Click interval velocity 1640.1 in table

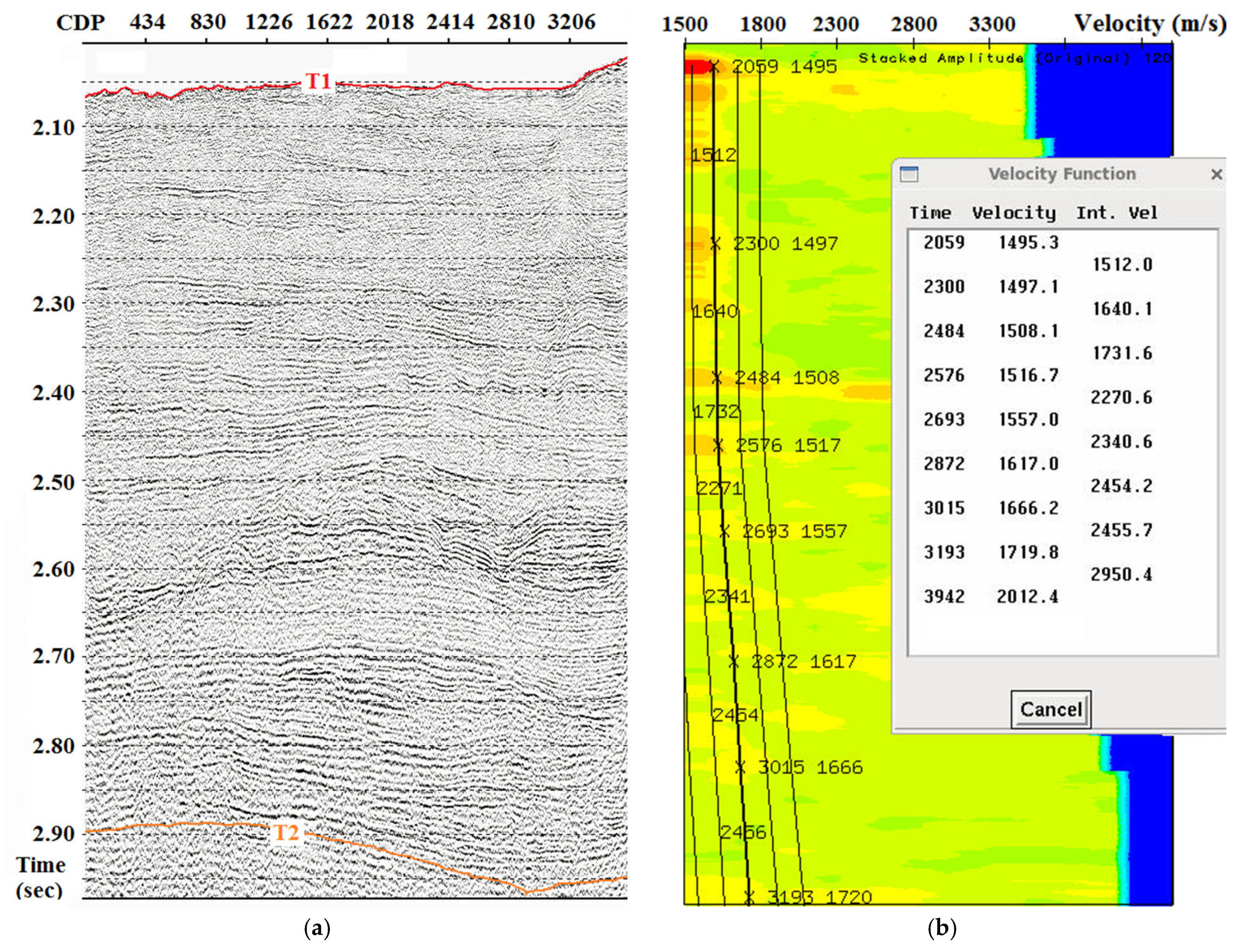1122,309
